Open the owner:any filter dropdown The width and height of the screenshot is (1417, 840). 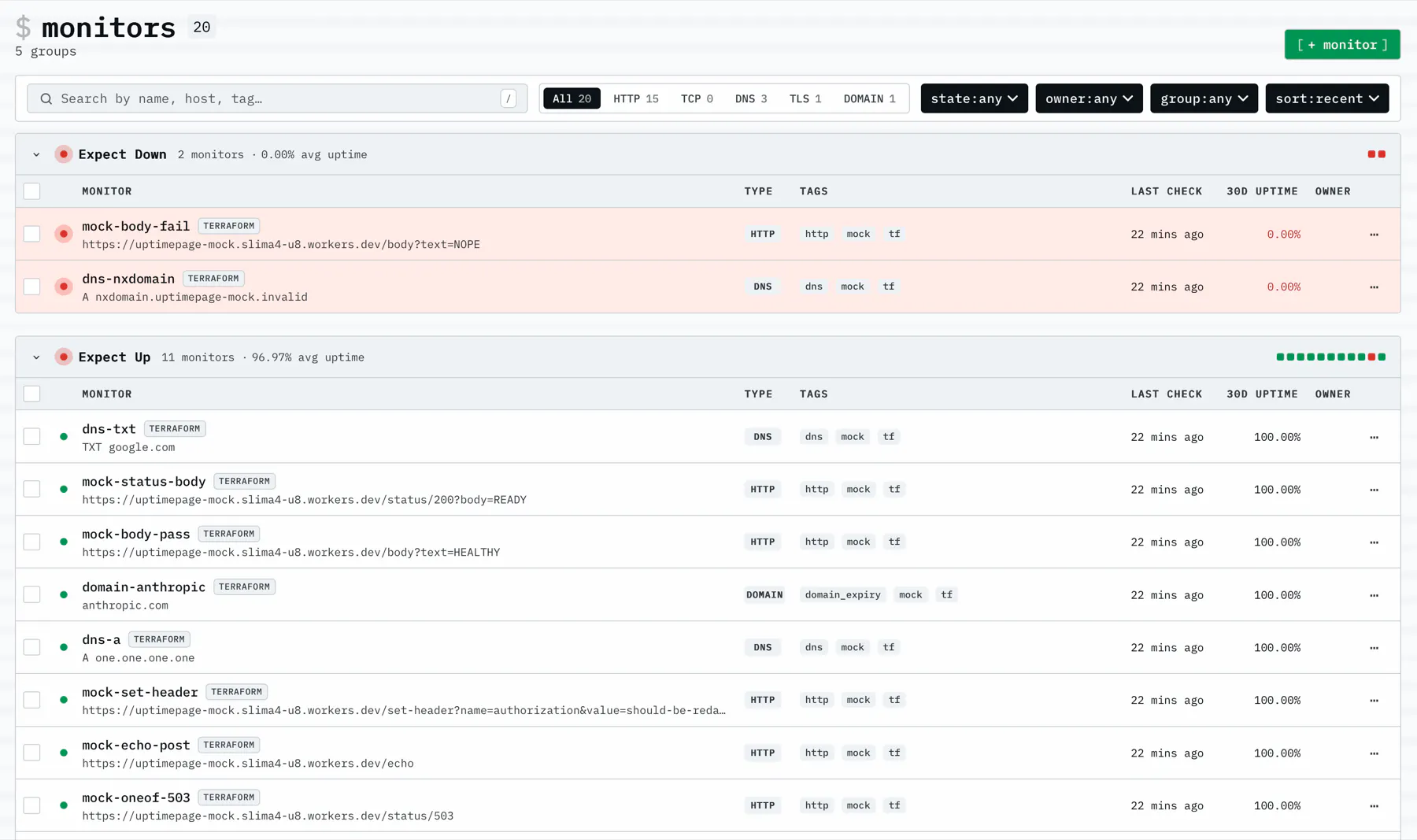click(1089, 98)
